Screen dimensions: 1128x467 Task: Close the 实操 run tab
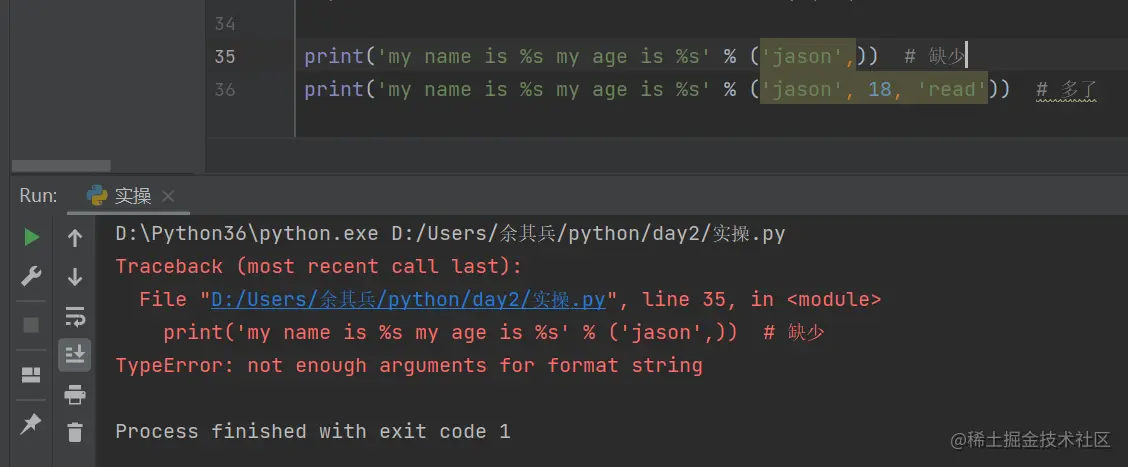pos(168,196)
